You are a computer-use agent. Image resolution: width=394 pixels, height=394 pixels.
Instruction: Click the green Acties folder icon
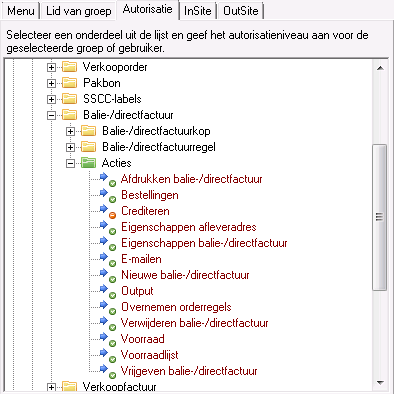89,163
